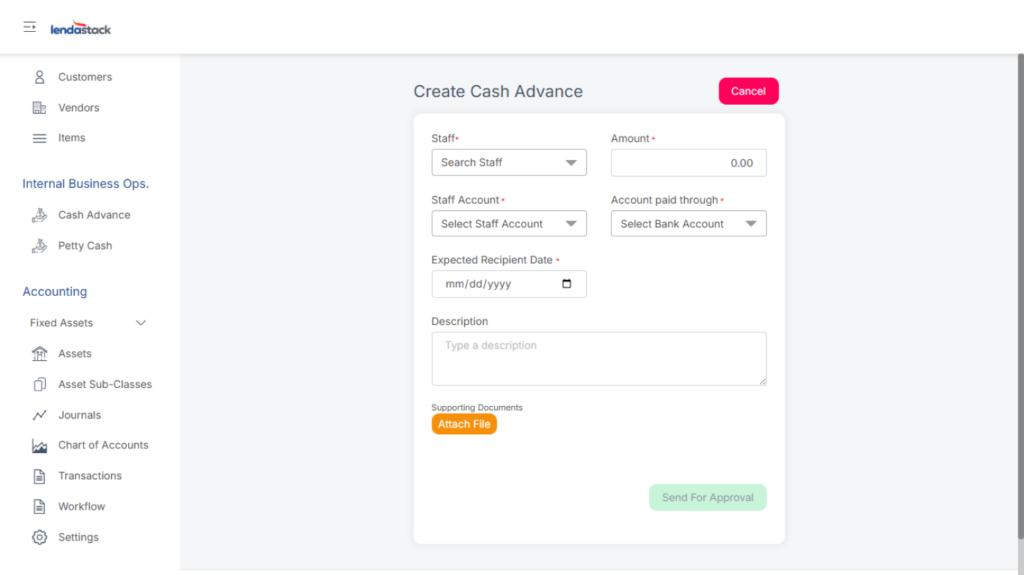
Task: Open Transactions in the sidebar
Action: tap(89, 476)
